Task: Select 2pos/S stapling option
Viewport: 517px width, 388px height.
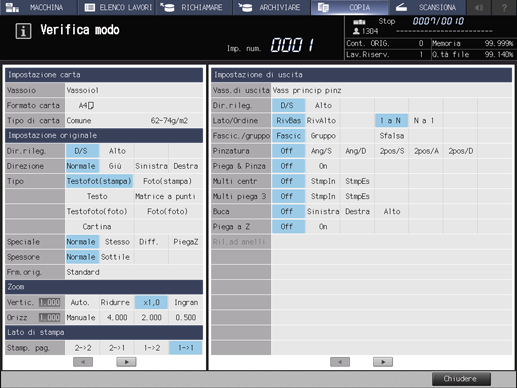Action: point(392,151)
